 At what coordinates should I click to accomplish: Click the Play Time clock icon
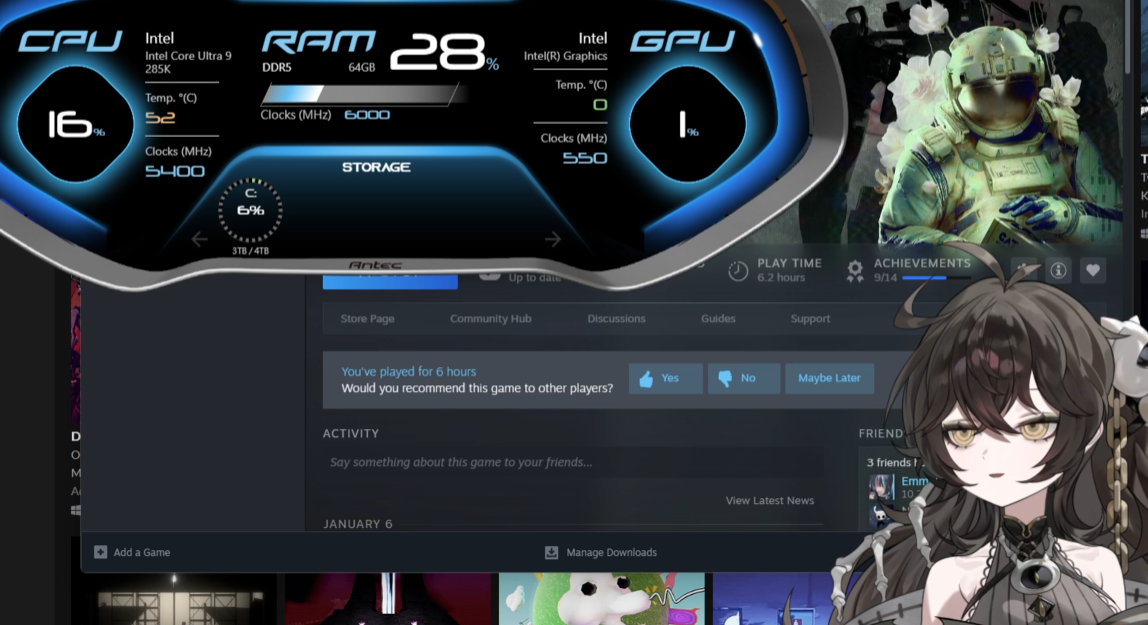738,271
